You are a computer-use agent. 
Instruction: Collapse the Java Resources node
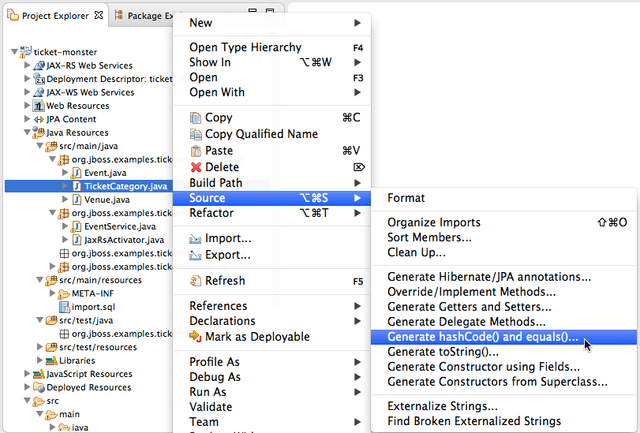pyautogui.click(x=27, y=133)
